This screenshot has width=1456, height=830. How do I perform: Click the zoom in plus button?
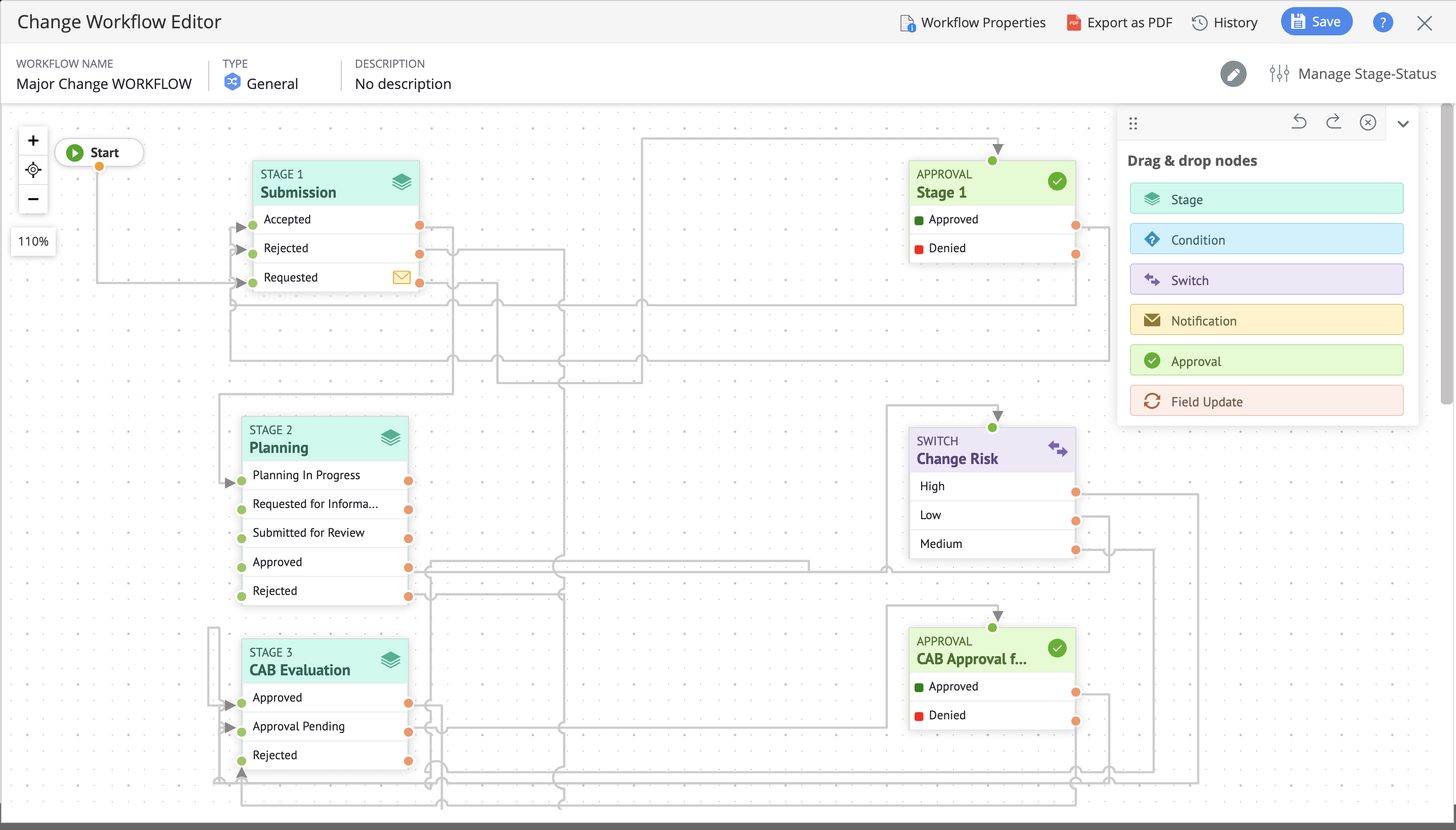[x=33, y=140]
